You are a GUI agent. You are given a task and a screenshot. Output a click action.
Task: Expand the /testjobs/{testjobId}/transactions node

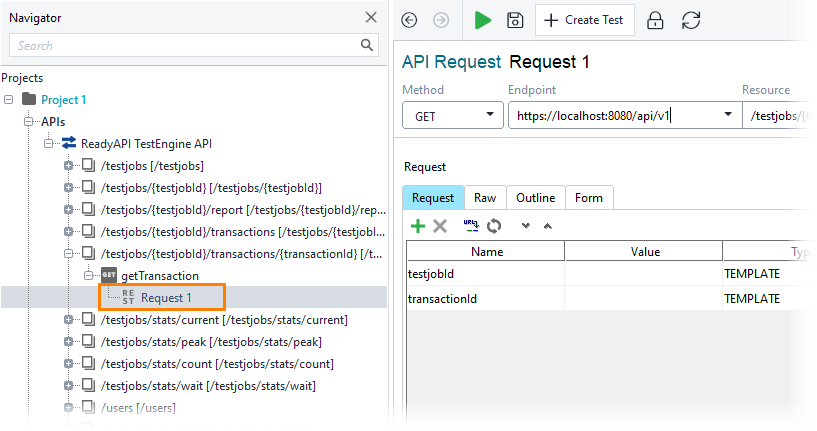pos(68,231)
